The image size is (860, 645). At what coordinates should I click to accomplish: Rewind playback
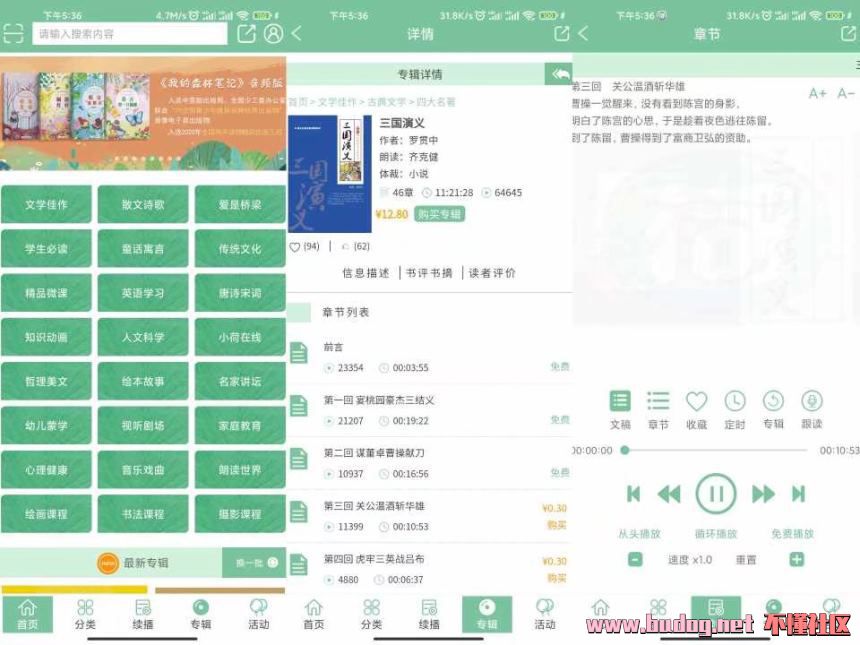pos(669,494)
